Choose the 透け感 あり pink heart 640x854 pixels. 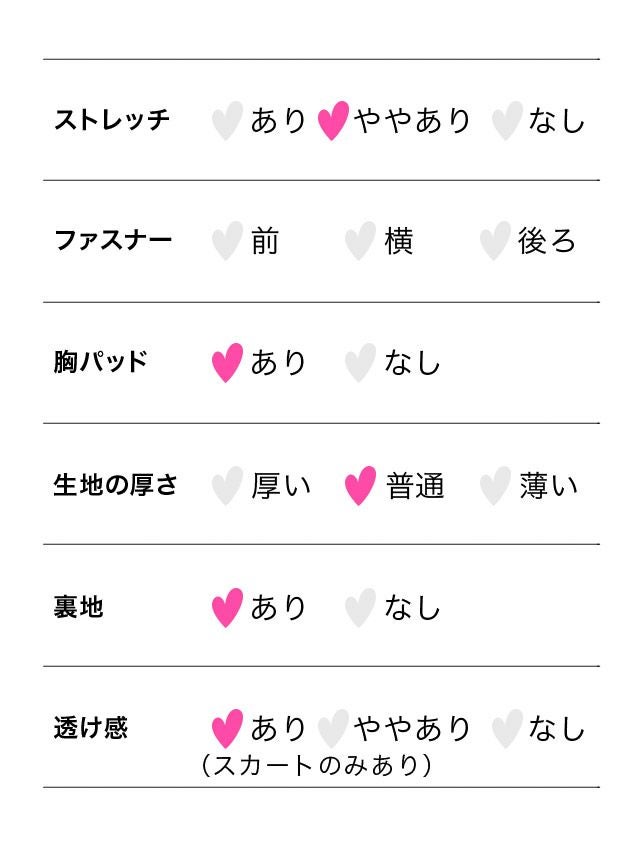coord(227,729)
